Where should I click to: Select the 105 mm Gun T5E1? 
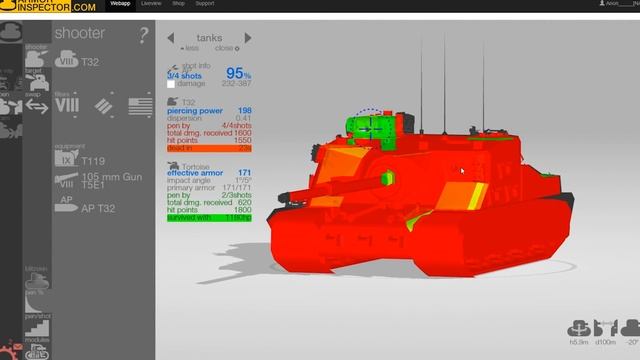pyautogui.click(x=98, y=180)
